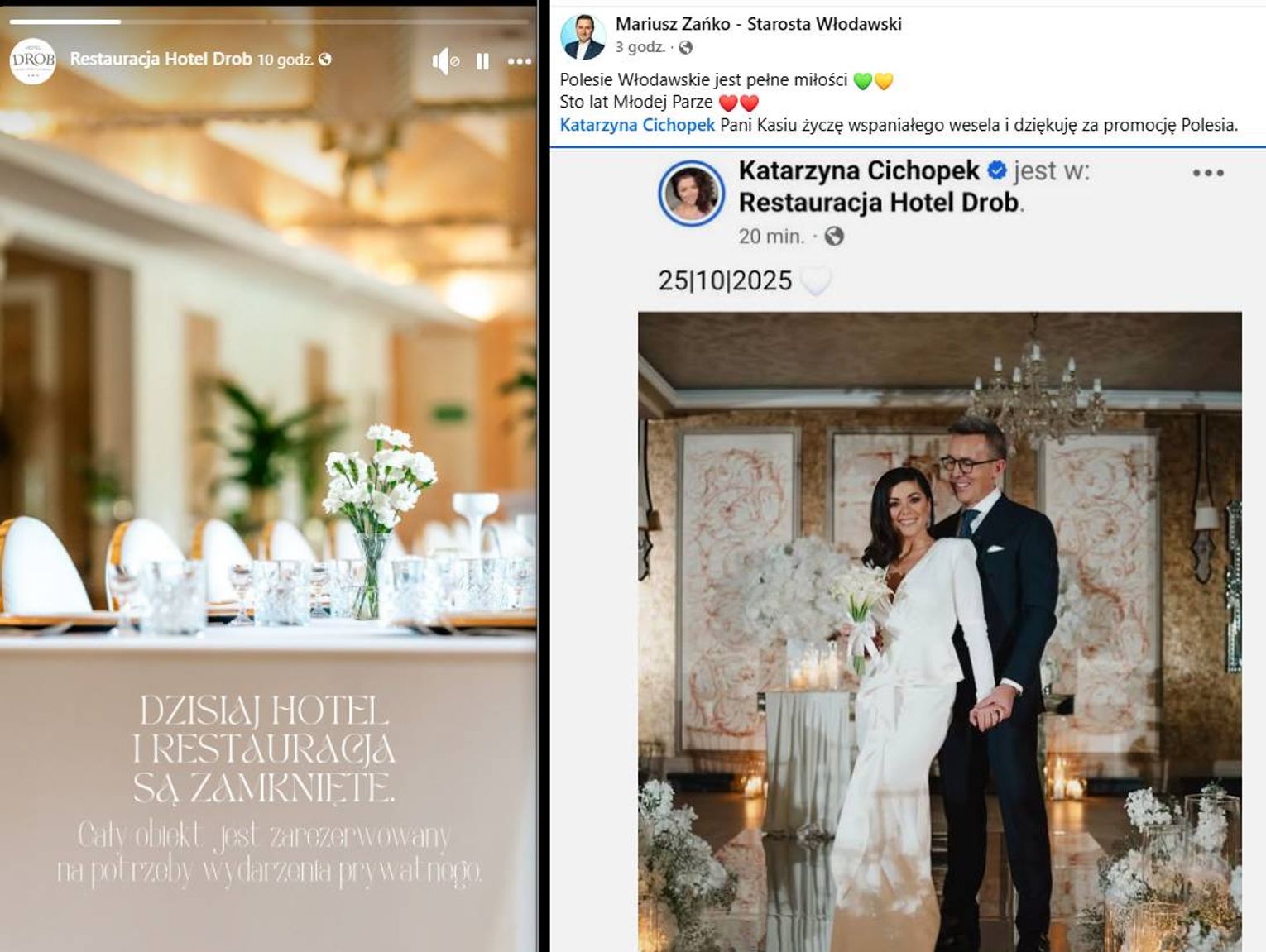Open the shared post's three-dots menu

1208,173
